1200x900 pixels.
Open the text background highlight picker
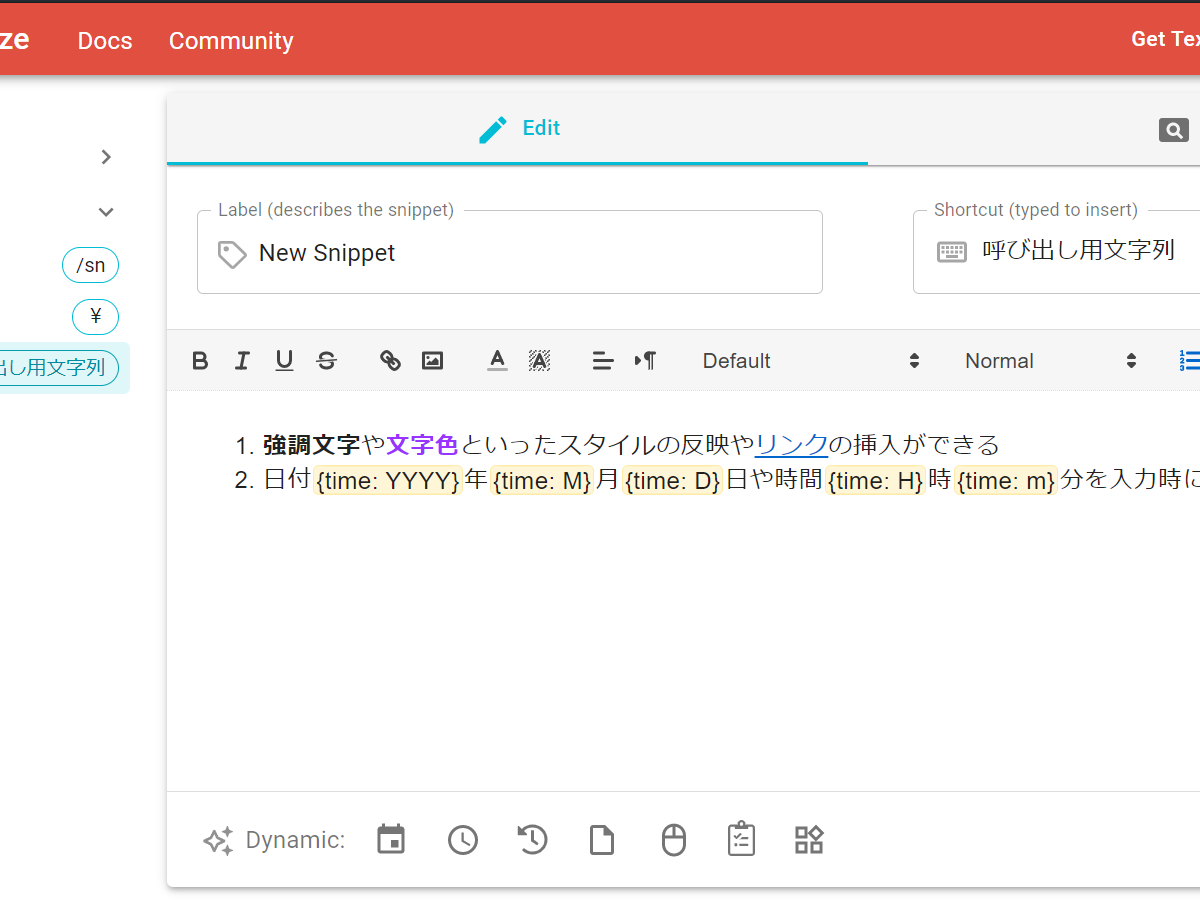[x=539, y=361]
